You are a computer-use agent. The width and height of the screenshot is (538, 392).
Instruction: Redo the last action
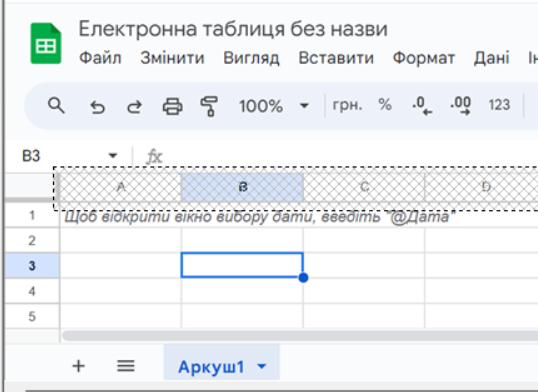(134, 106)
